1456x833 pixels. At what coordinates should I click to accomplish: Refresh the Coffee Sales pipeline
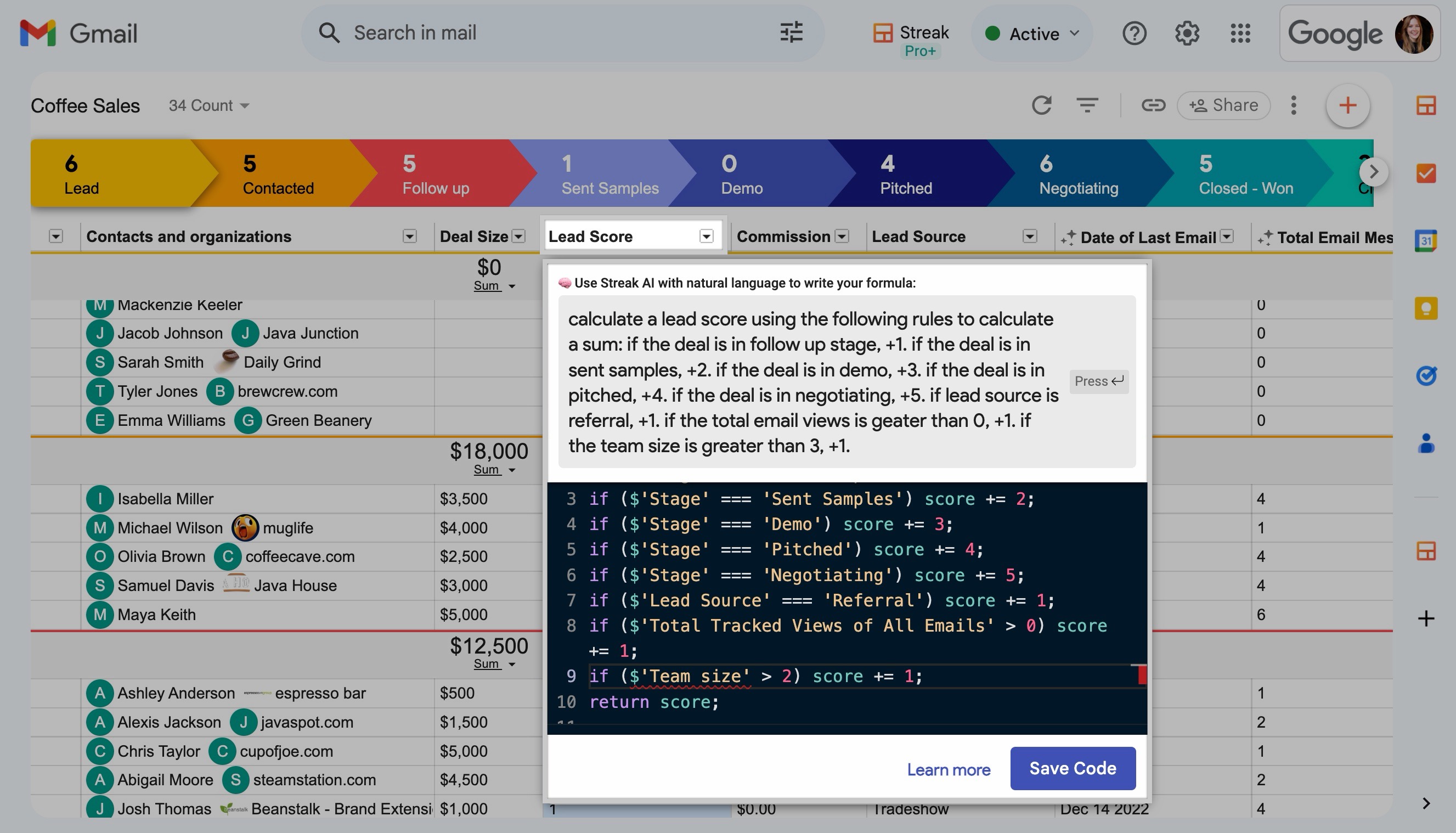(x=1041, y=105)
